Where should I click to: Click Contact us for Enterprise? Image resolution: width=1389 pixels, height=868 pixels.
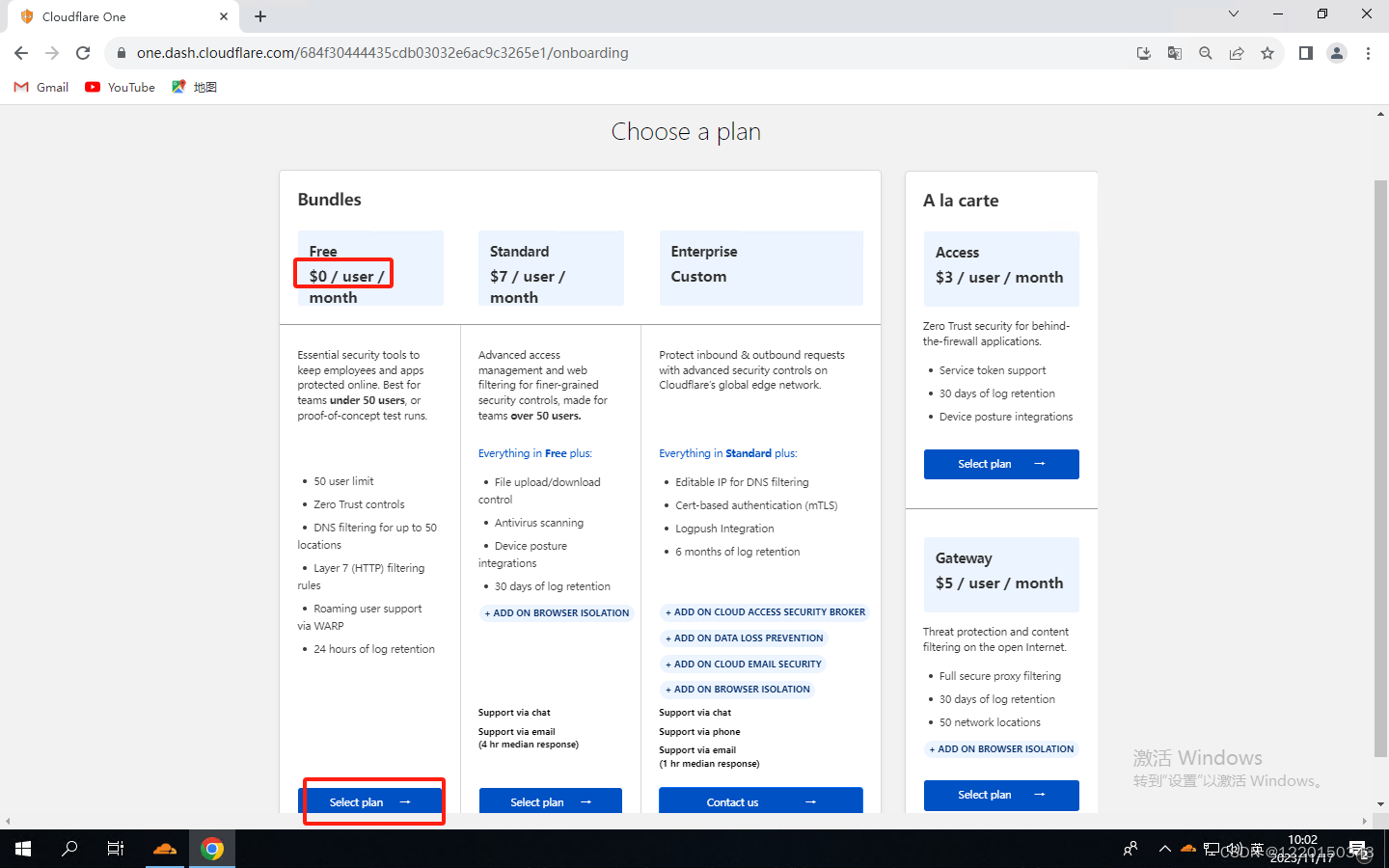(761, 801)
